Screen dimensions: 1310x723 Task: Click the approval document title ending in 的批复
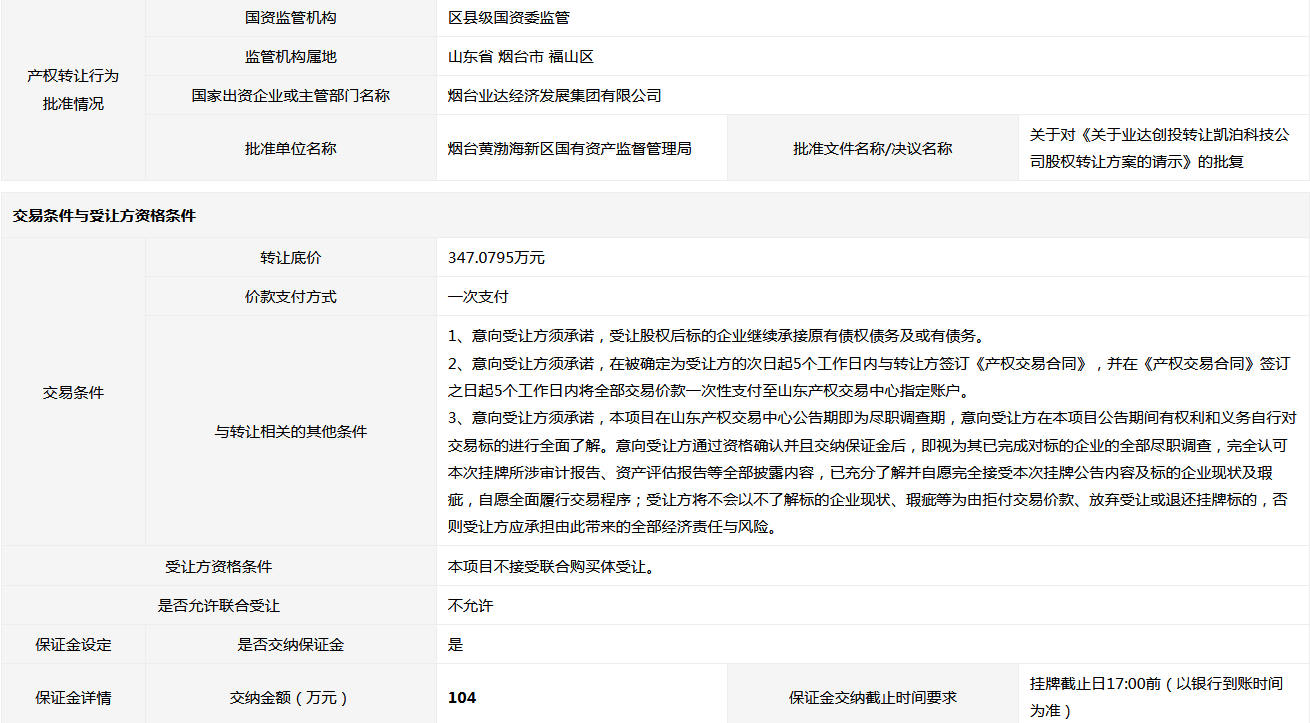pyautogui.click(x=1159, y=148)
